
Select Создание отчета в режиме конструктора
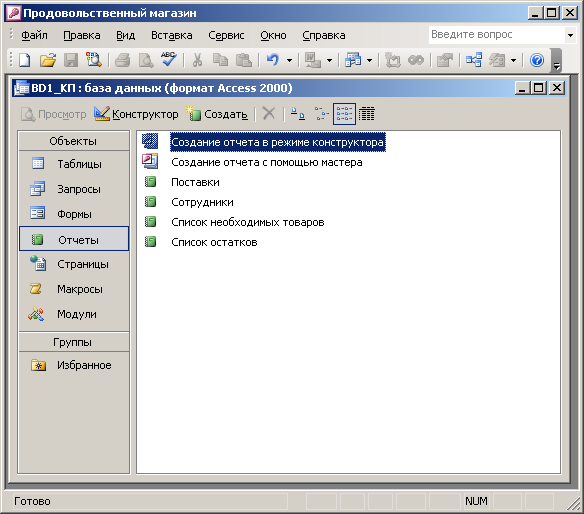pyautogui.click(x=277, y=142)
